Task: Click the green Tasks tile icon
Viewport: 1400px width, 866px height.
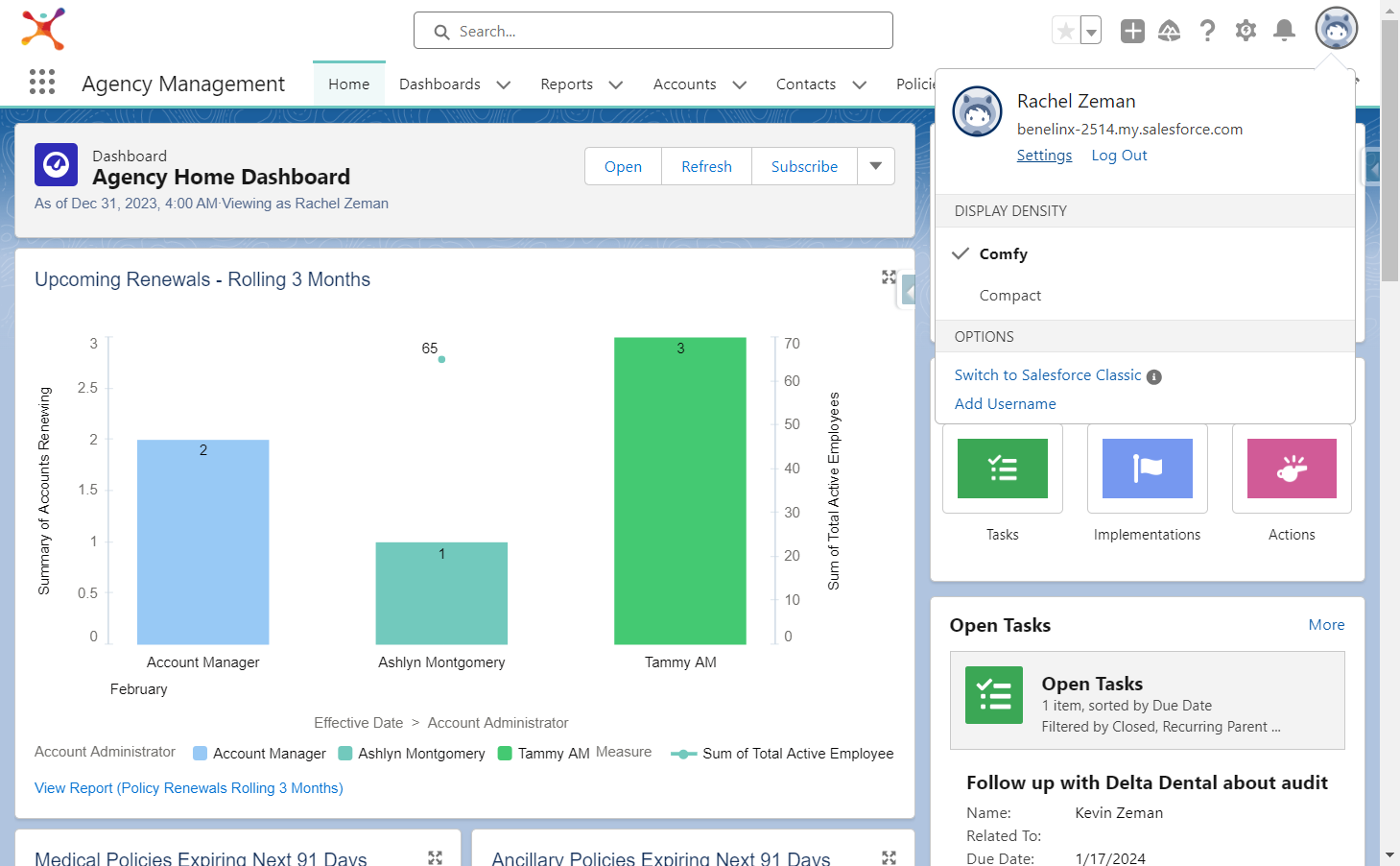Action: [x=1003, y=469]
